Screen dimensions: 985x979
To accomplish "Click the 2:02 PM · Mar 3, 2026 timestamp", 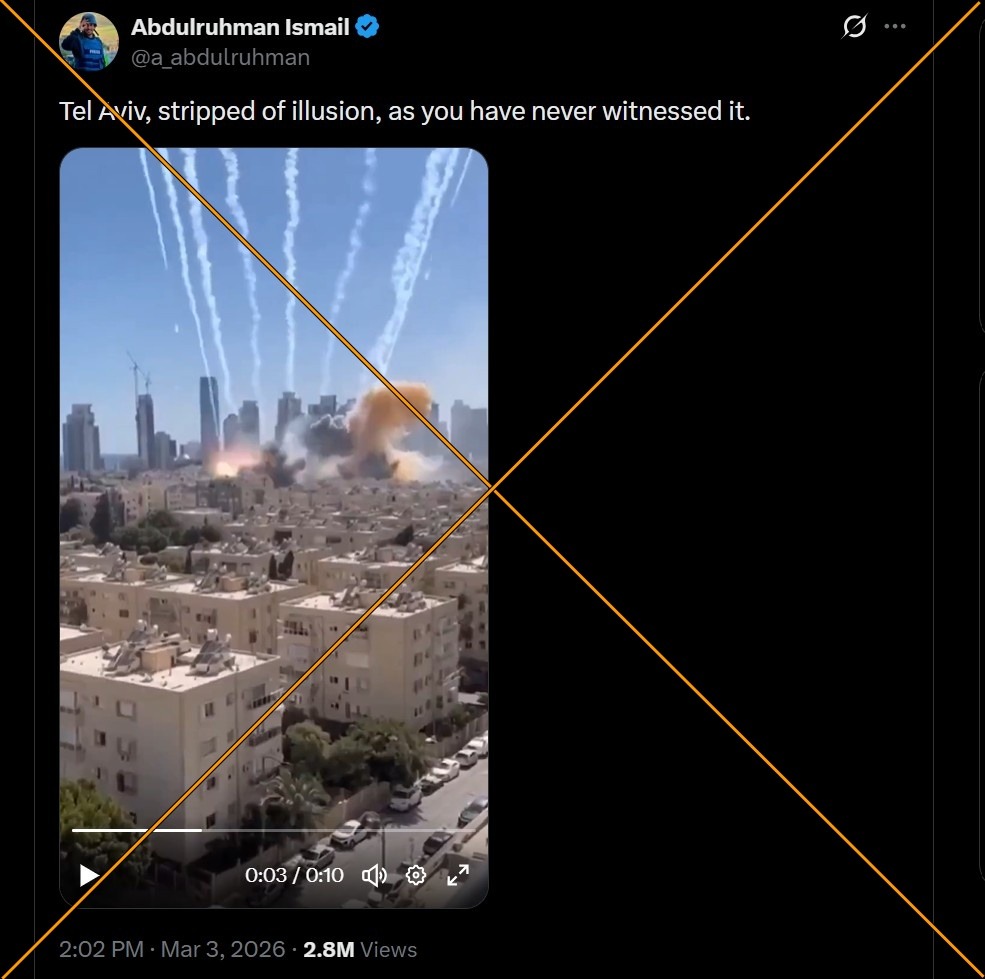I will (x=172, y=949).
